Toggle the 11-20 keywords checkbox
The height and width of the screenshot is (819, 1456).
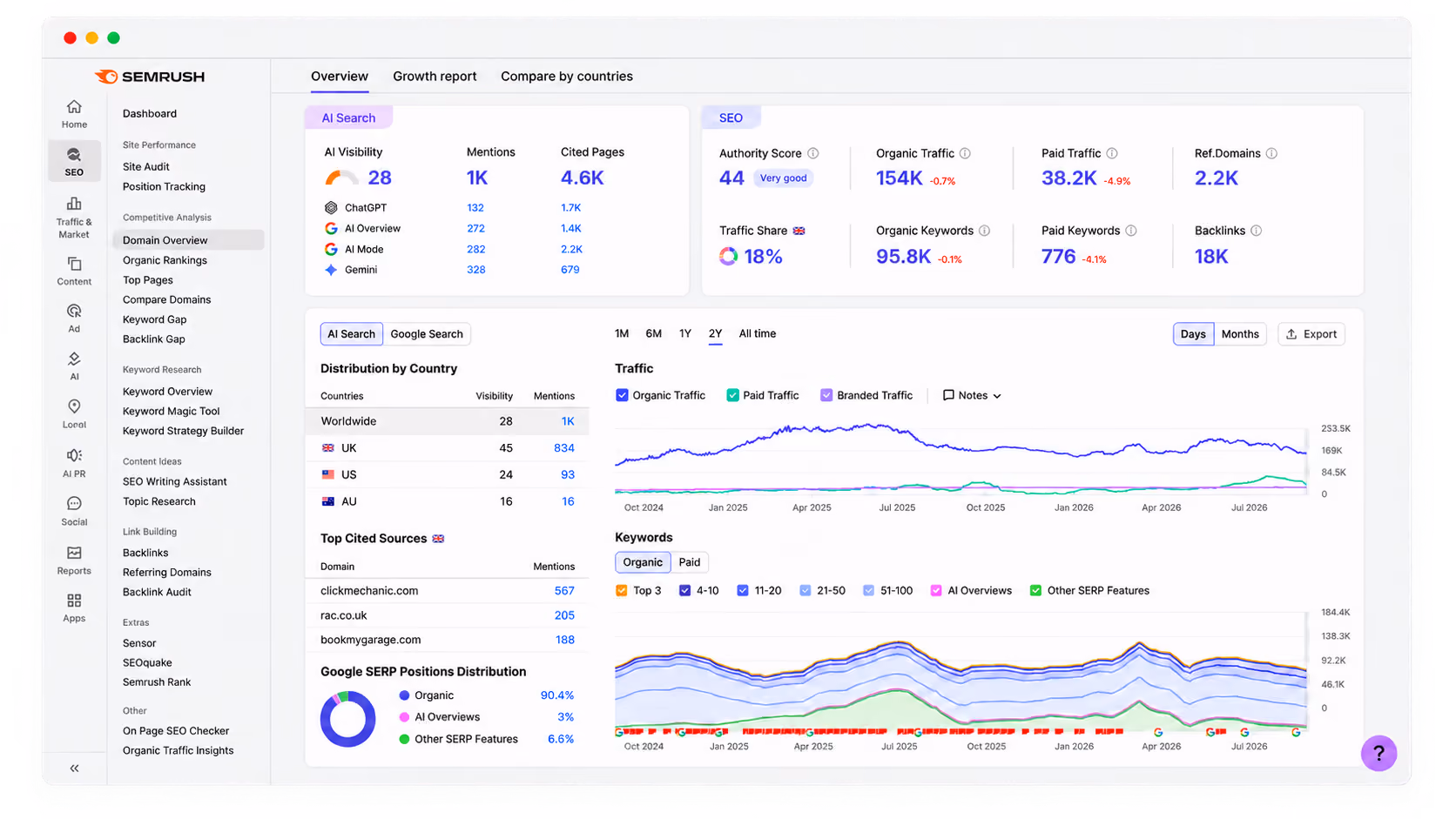(x=743, y=590)
